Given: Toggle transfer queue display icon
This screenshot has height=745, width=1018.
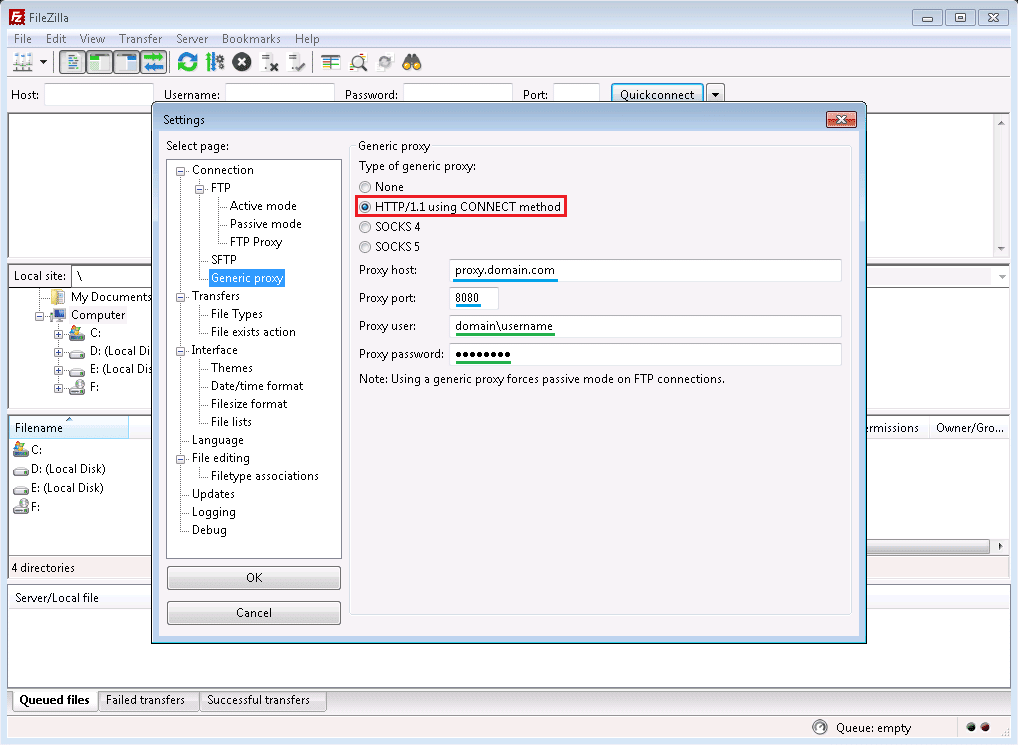Looking at the screenshot, I should click(x=153, y=62).
